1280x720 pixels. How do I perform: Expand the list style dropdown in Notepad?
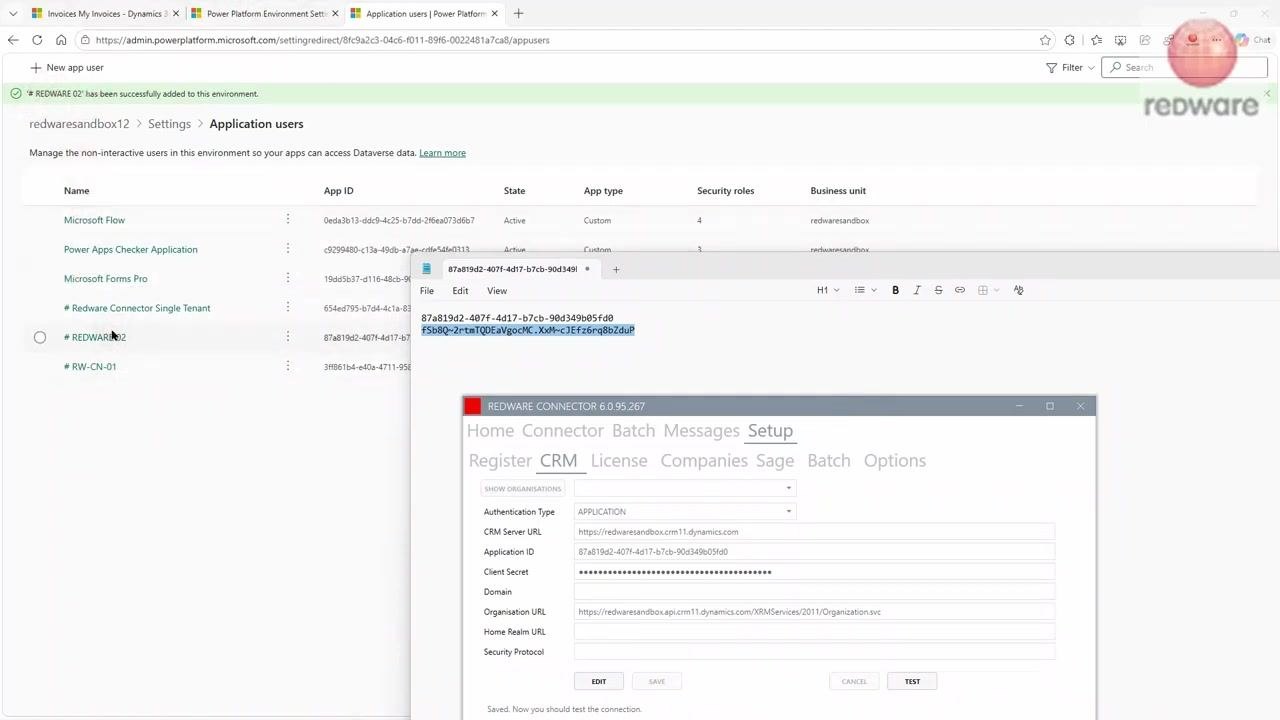click(x=866, y=290)
